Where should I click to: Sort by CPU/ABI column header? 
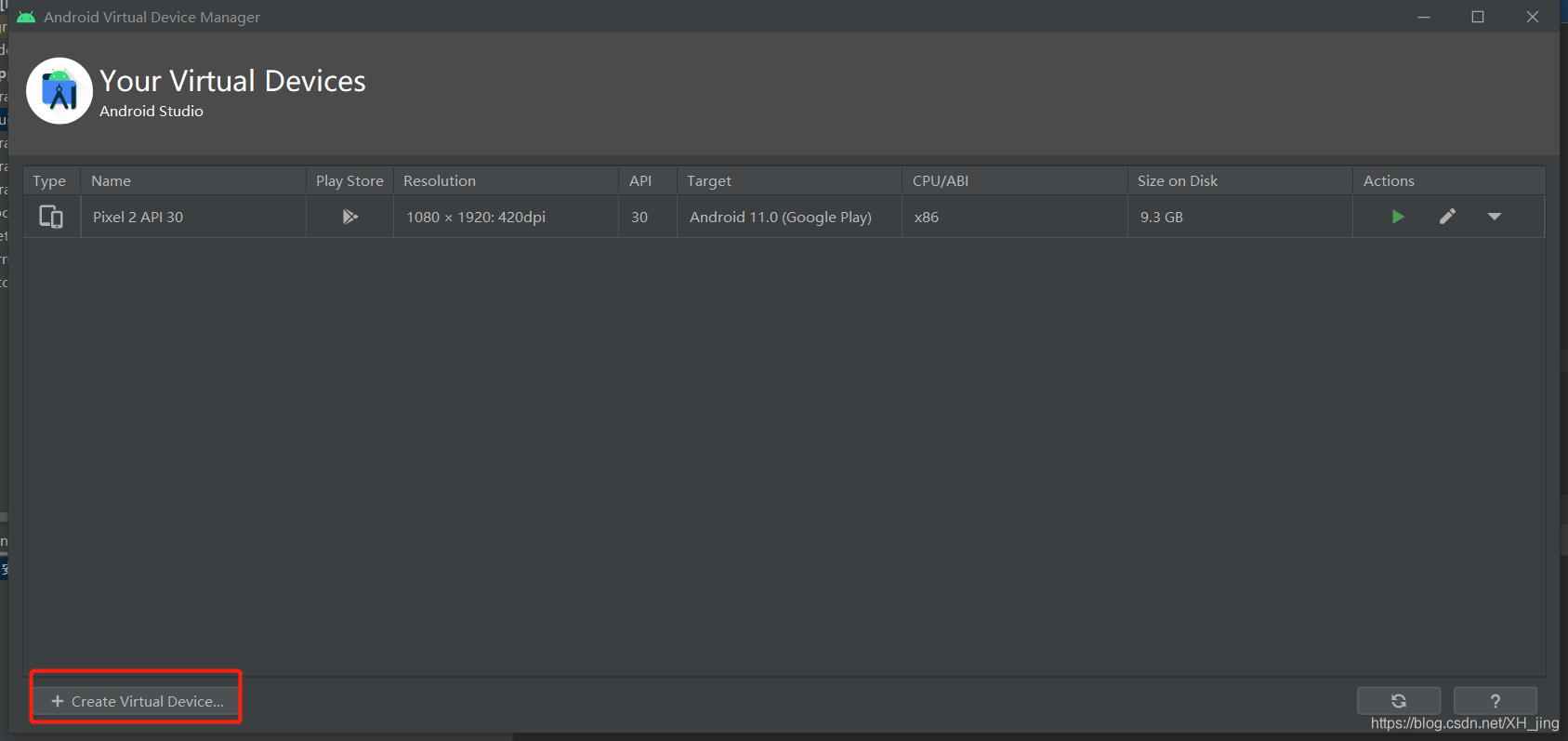coord(1015,180)
